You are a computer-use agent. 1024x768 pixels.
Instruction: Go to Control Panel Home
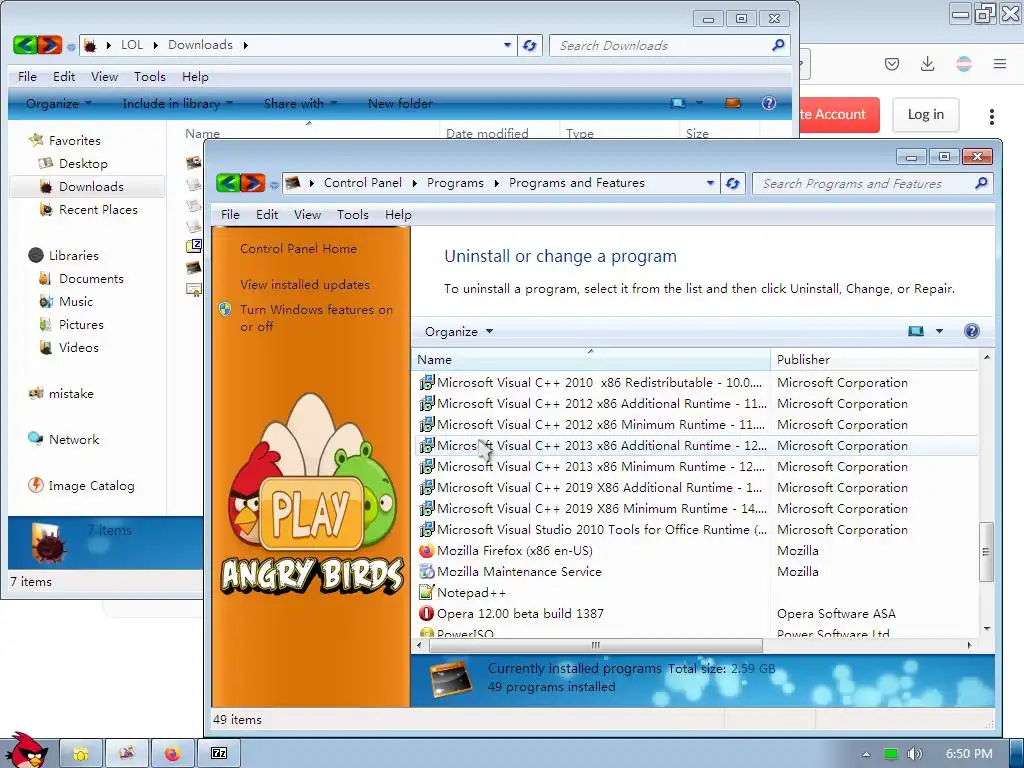pyautogui.click(x=298, y=249)
